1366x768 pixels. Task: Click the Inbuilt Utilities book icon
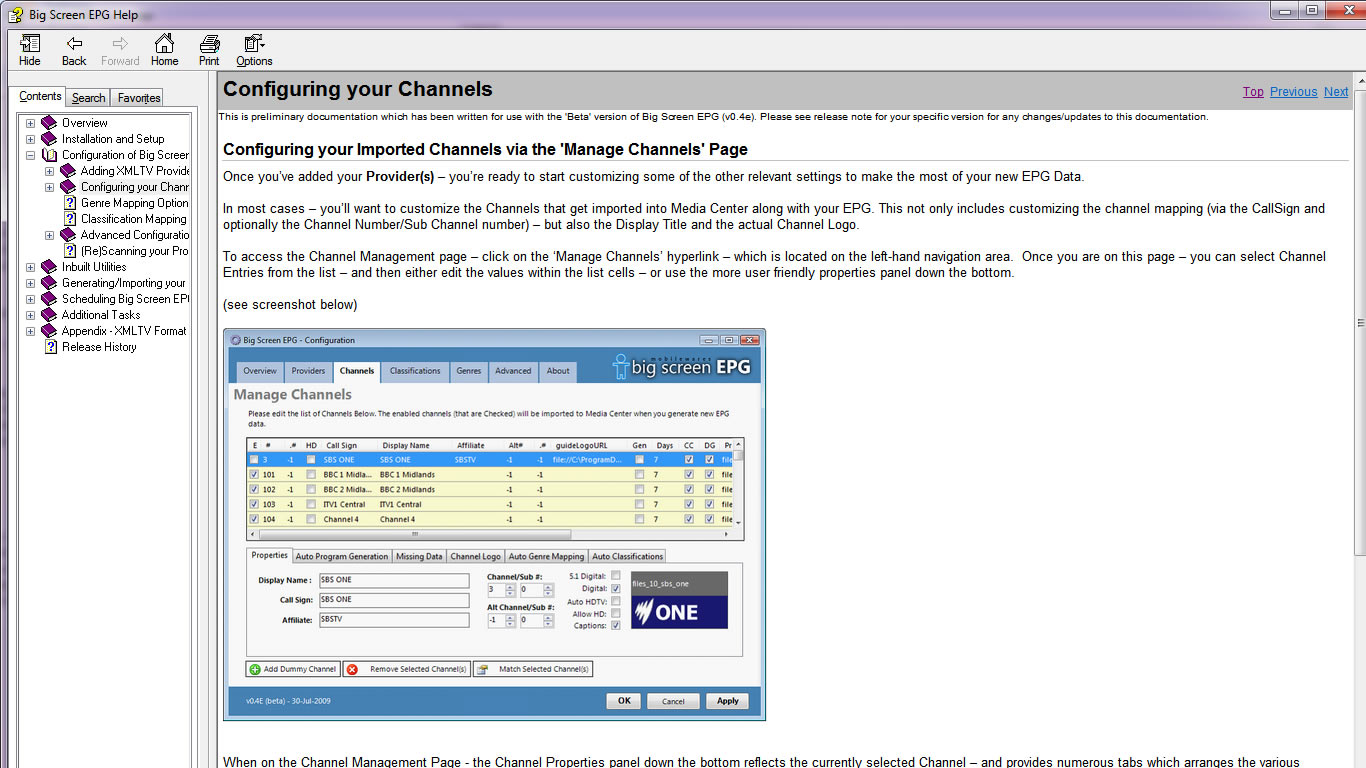pos(49,267)
